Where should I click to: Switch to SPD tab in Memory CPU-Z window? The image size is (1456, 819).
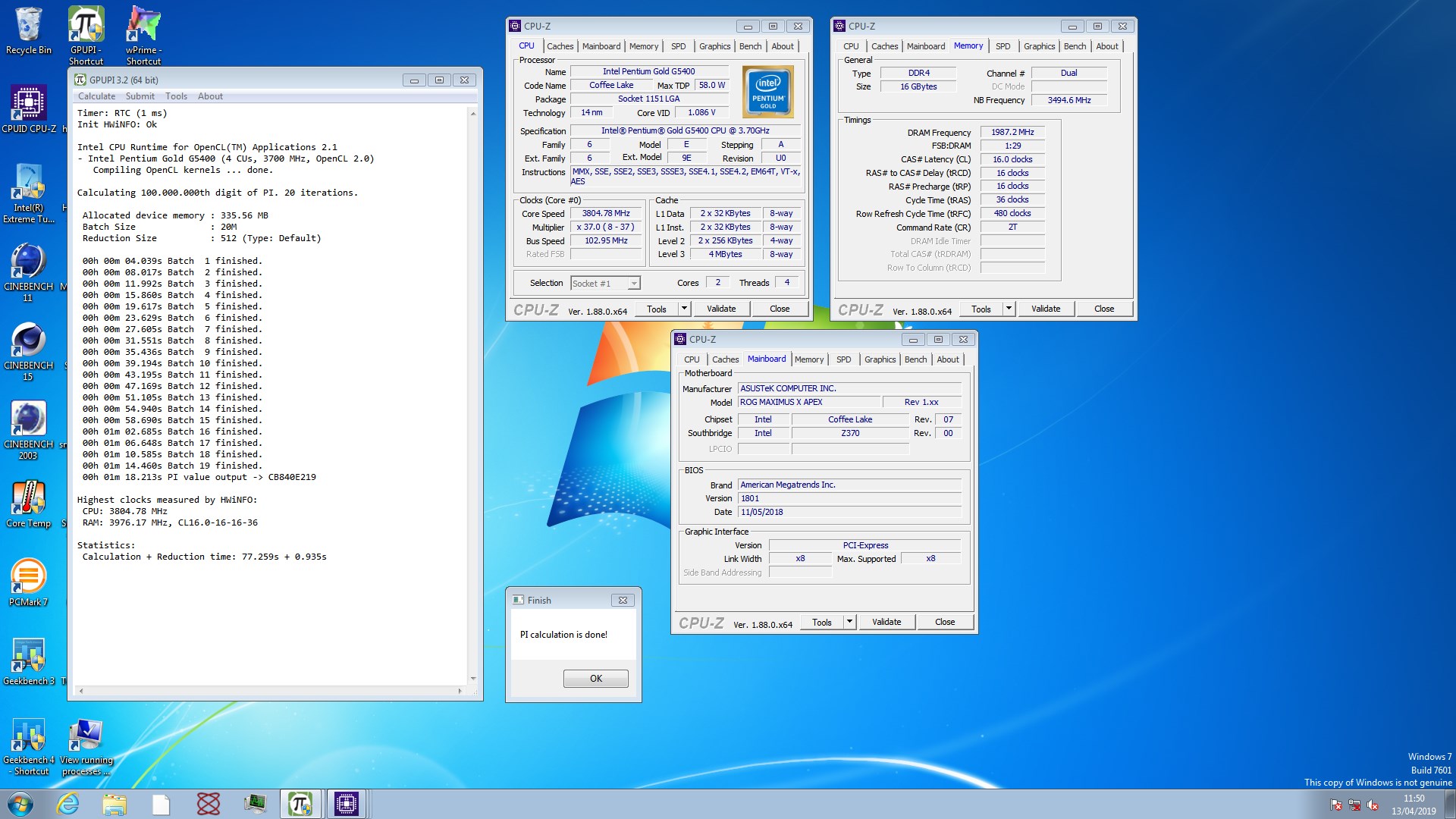click(1003, 46)
